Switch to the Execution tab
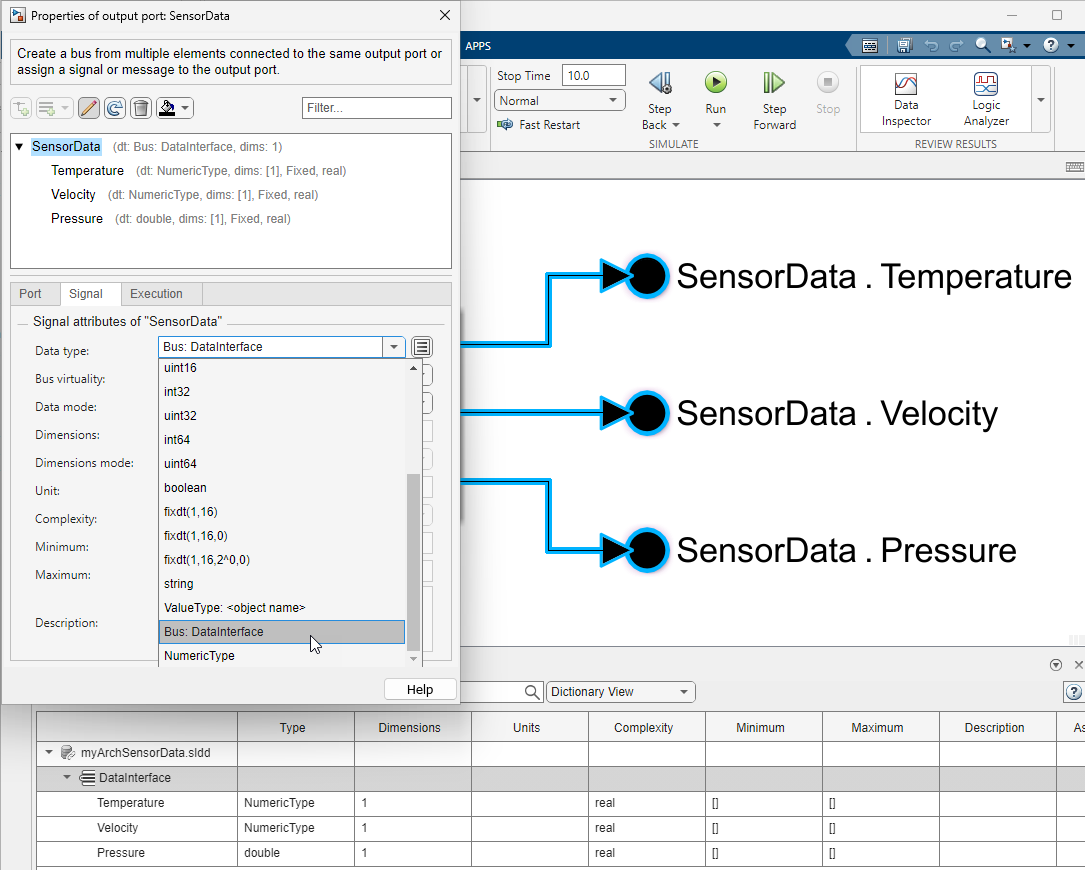Screen dimensions: 1085x870 157,293
